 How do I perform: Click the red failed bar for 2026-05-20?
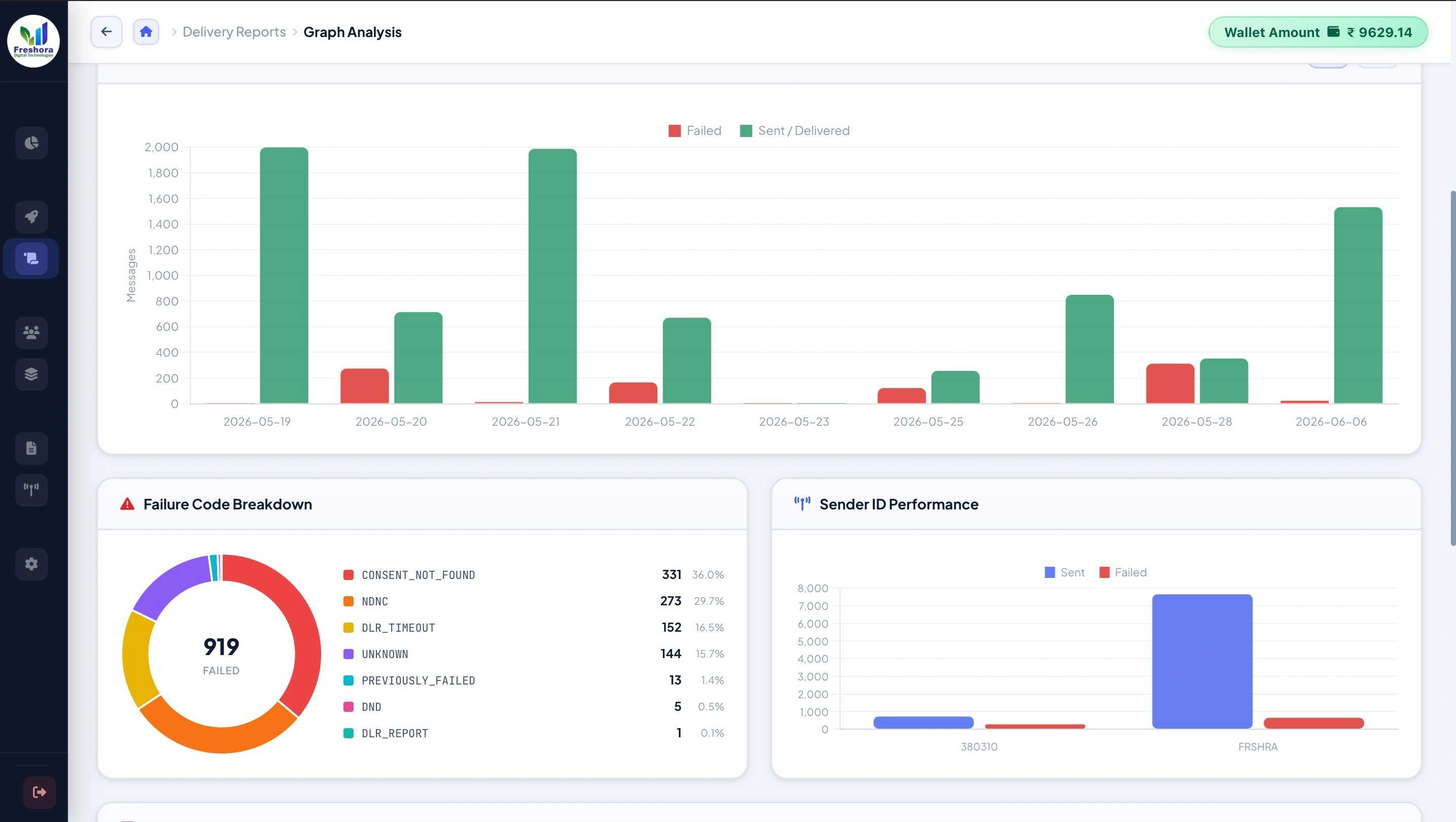tap(365, 386)
